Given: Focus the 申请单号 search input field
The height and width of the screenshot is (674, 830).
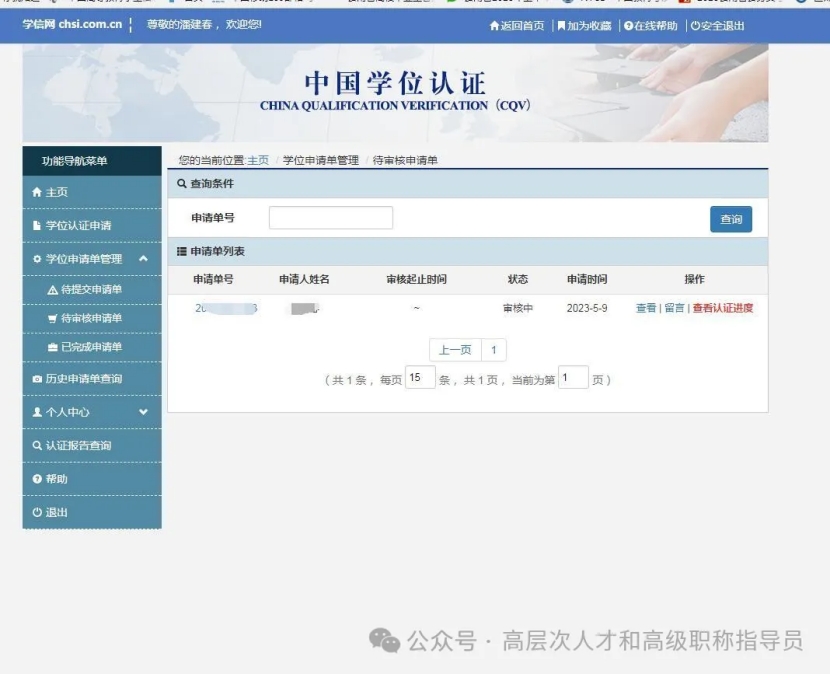Looking at the screenshot, I should point(331,218).
